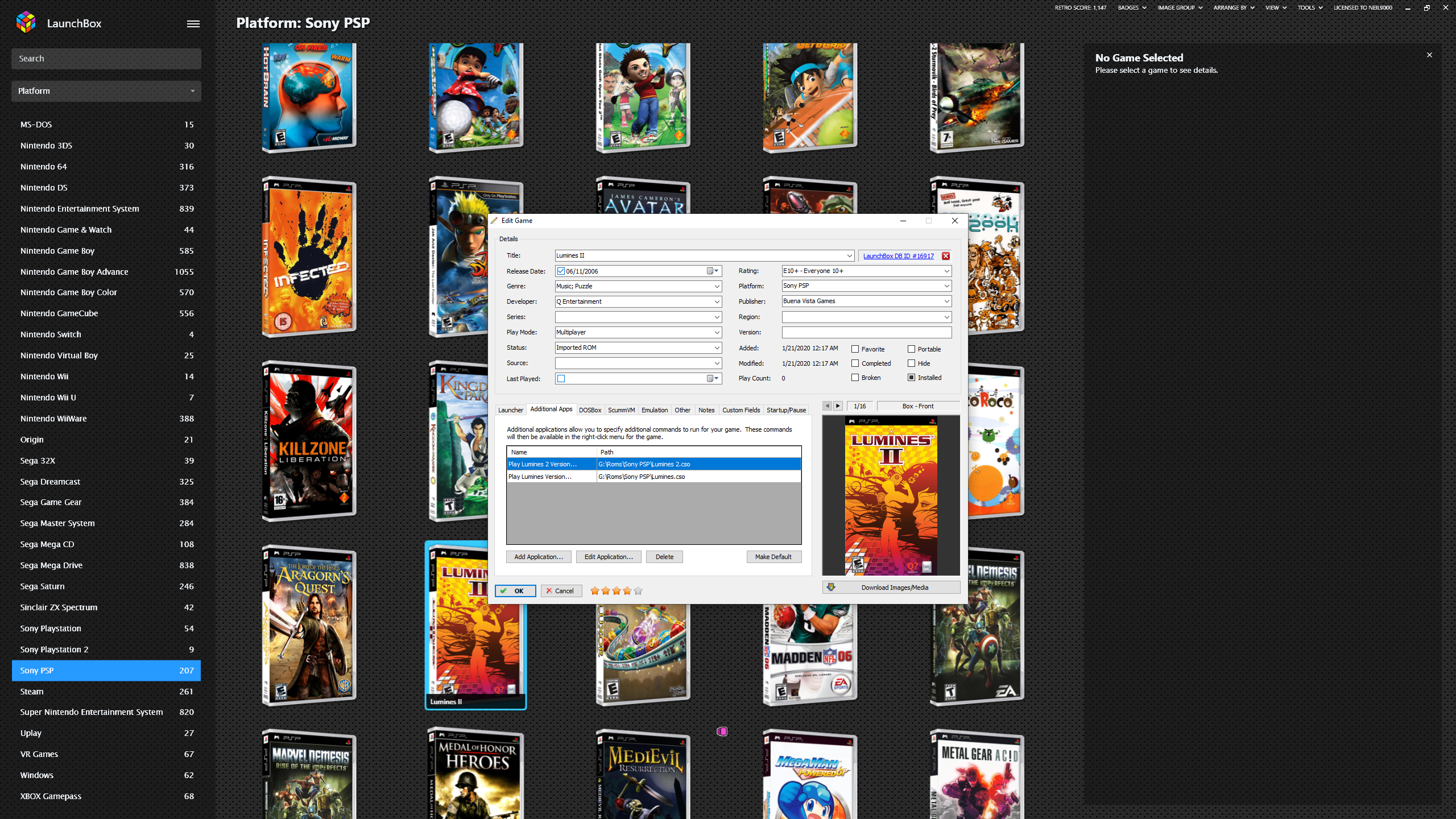Open the Release Date calendar picker
This screenshot has height=819, width=1456.
point(713,271)
